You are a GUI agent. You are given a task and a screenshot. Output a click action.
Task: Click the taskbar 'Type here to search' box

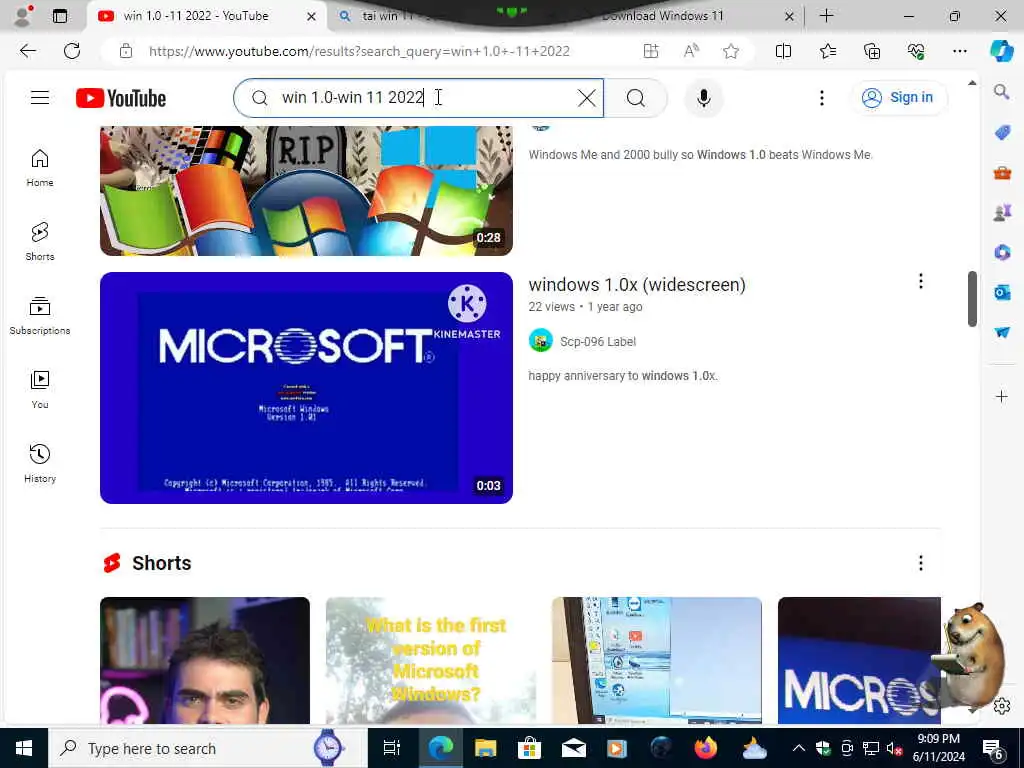pyautogui.click(x=207, y=748)
